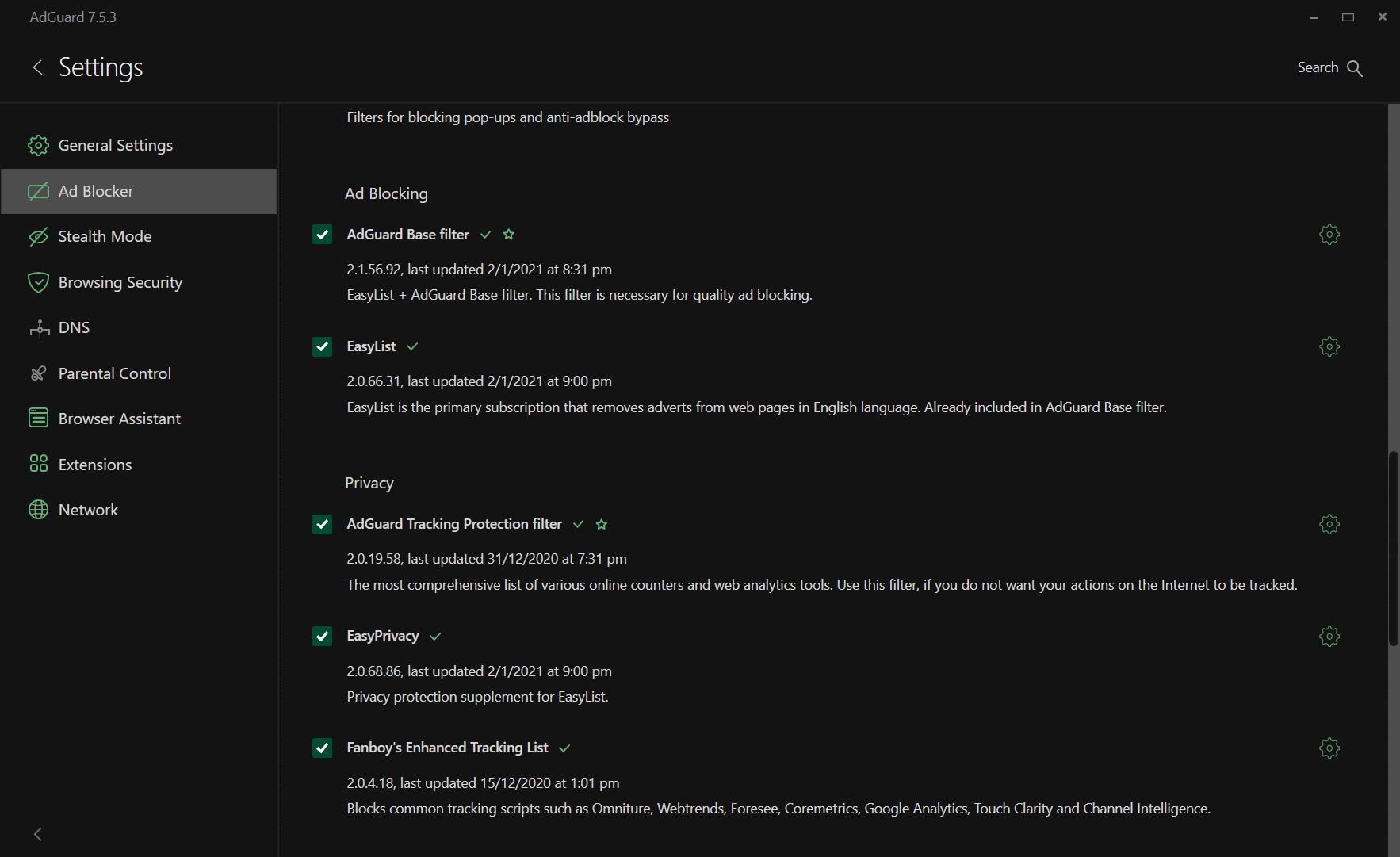This screenshot has width=1400, height=857.
Task: Click the EasyList filter gear icon
Action: click(x=1329, y=346)
